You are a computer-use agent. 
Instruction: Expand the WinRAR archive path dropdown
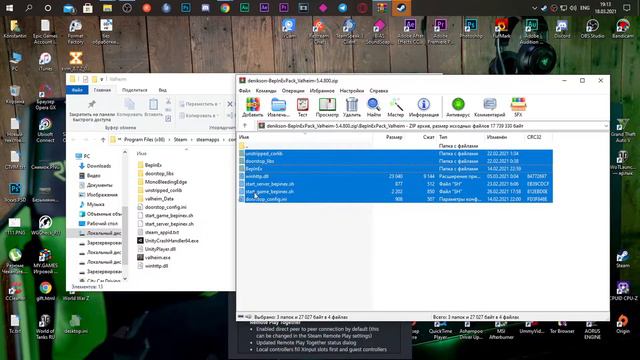pos(606,126)
